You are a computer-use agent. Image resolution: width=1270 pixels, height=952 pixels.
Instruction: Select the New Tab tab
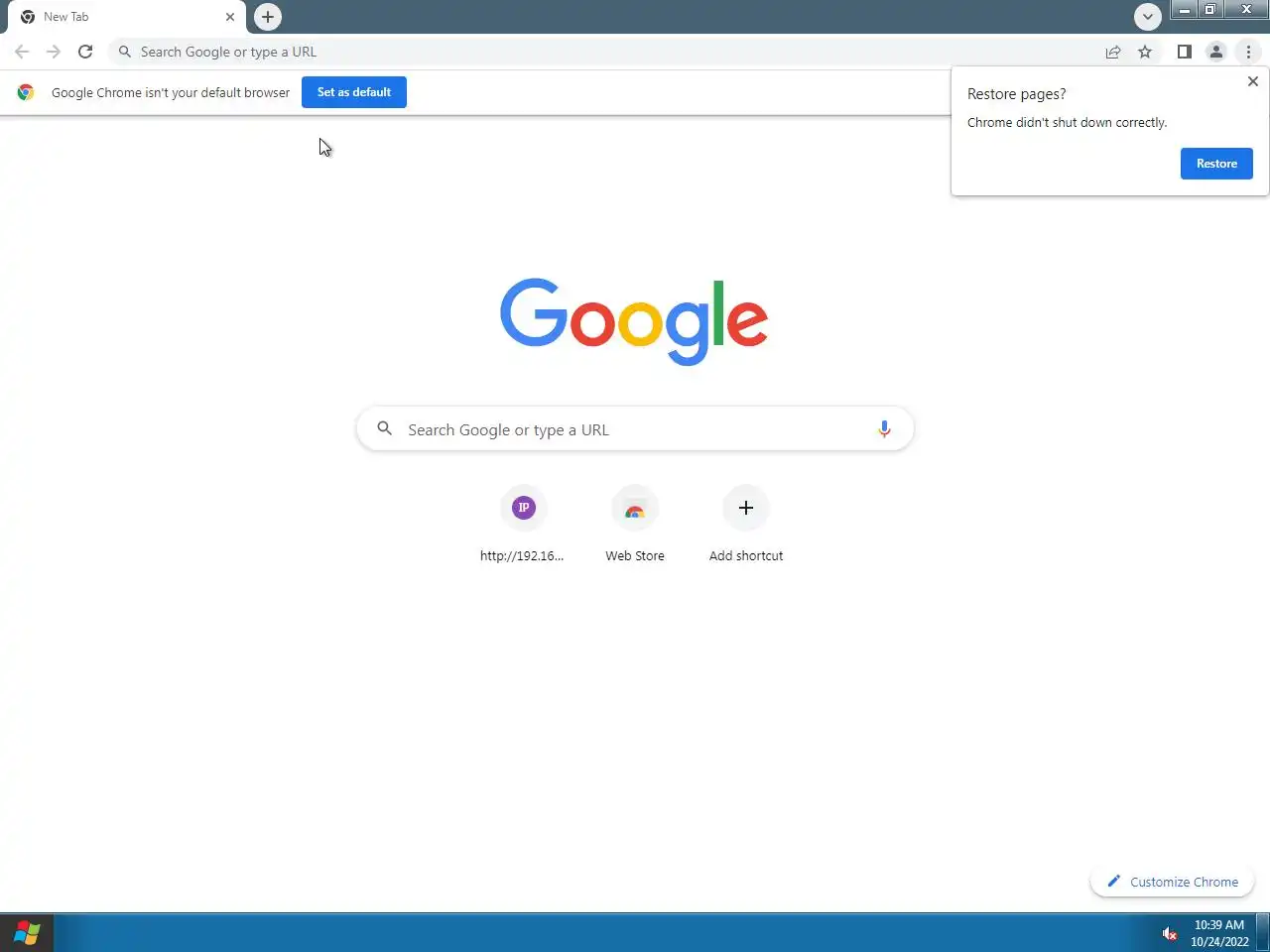coord(125,17)
